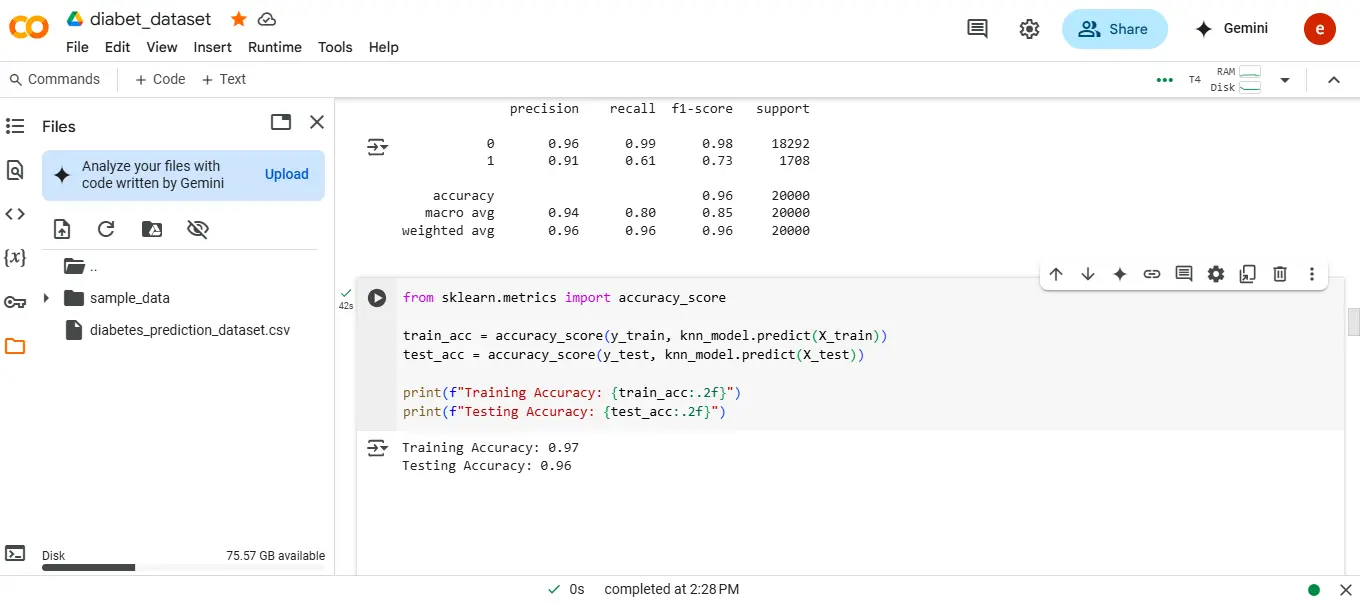This screenshot has height=604, width=1360.
Task: Click the green connected status dot
Action: [1314, 590]
